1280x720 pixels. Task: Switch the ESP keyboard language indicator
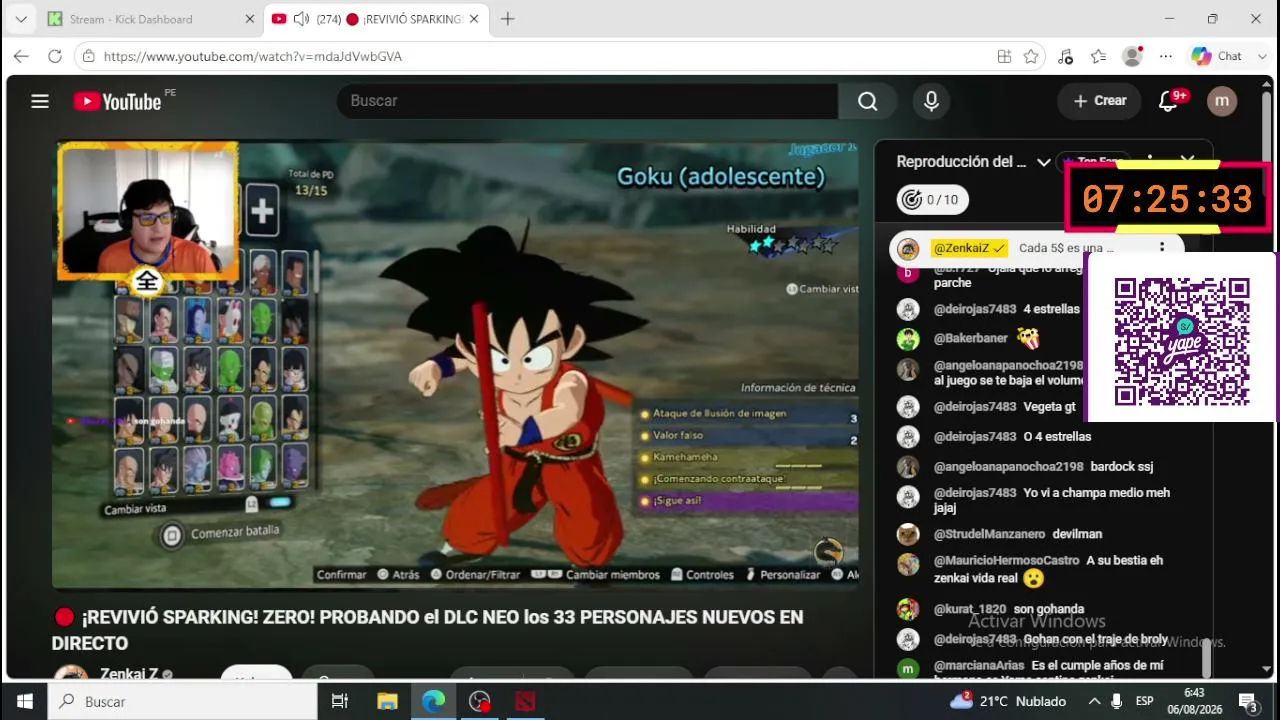click(1145, 701)
